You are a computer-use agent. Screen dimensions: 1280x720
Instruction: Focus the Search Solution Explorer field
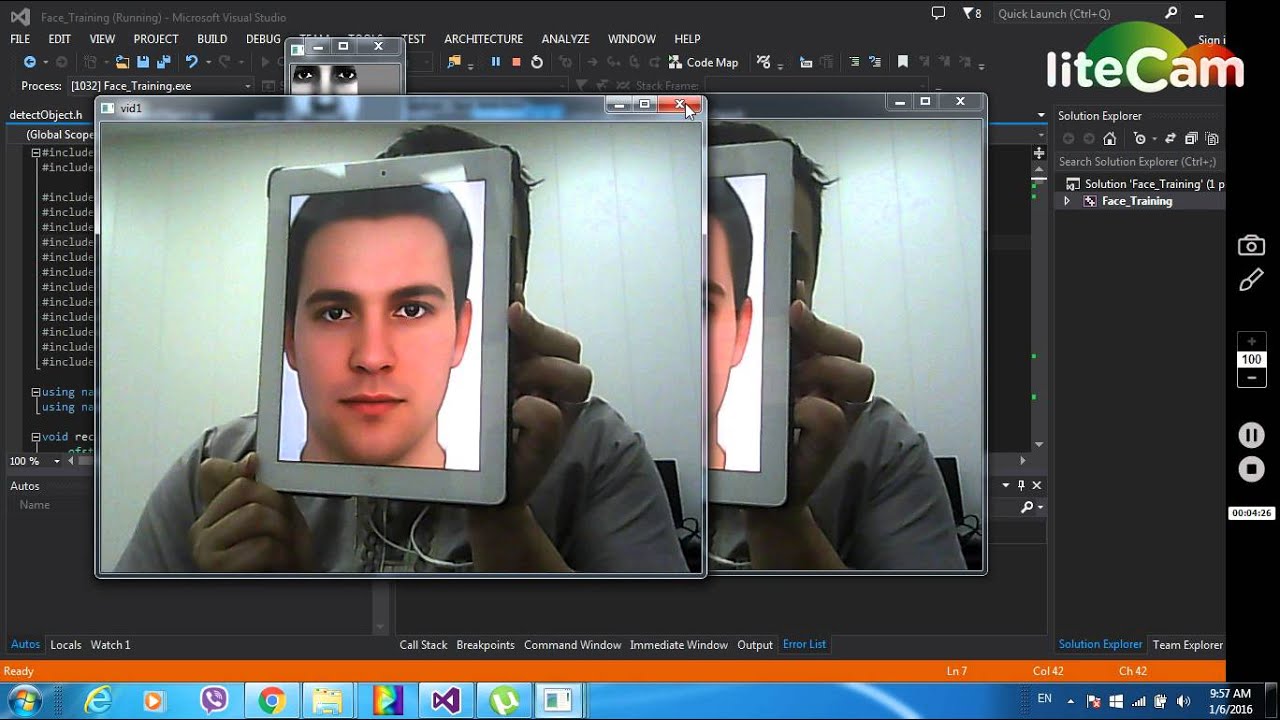coord(1140,162)
